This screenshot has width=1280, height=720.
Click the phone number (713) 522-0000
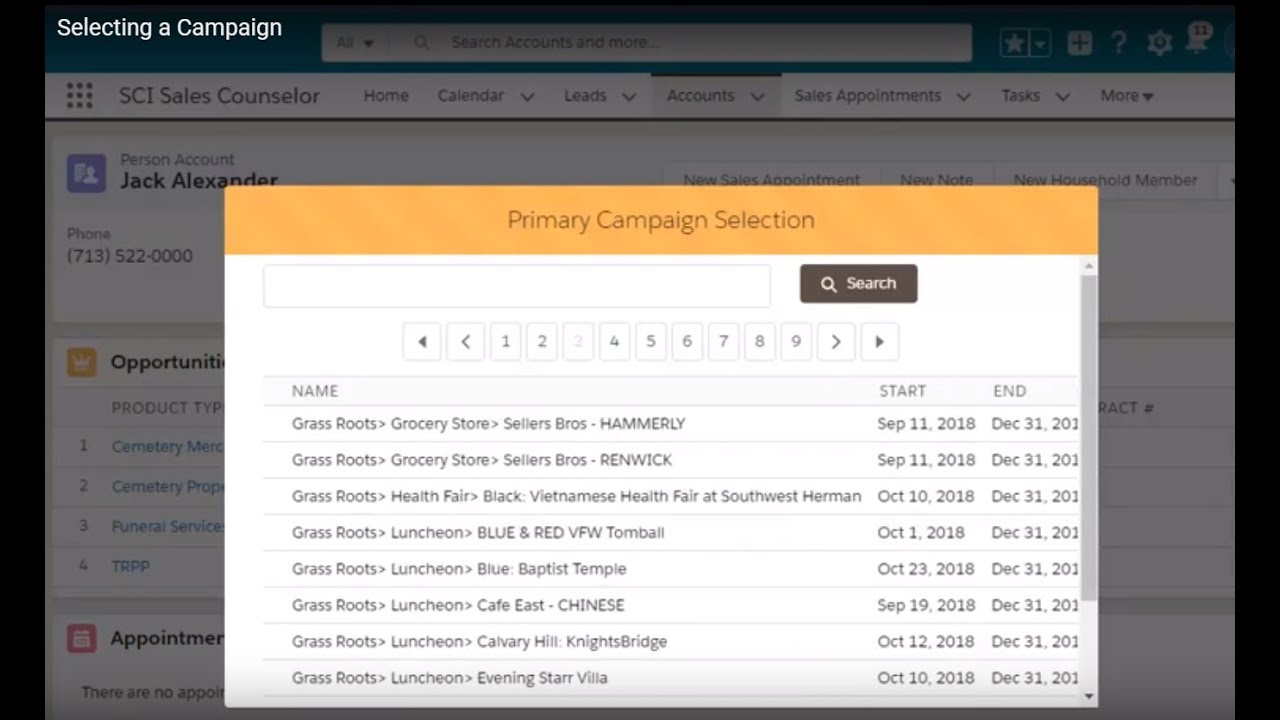(x=130, y=256)
